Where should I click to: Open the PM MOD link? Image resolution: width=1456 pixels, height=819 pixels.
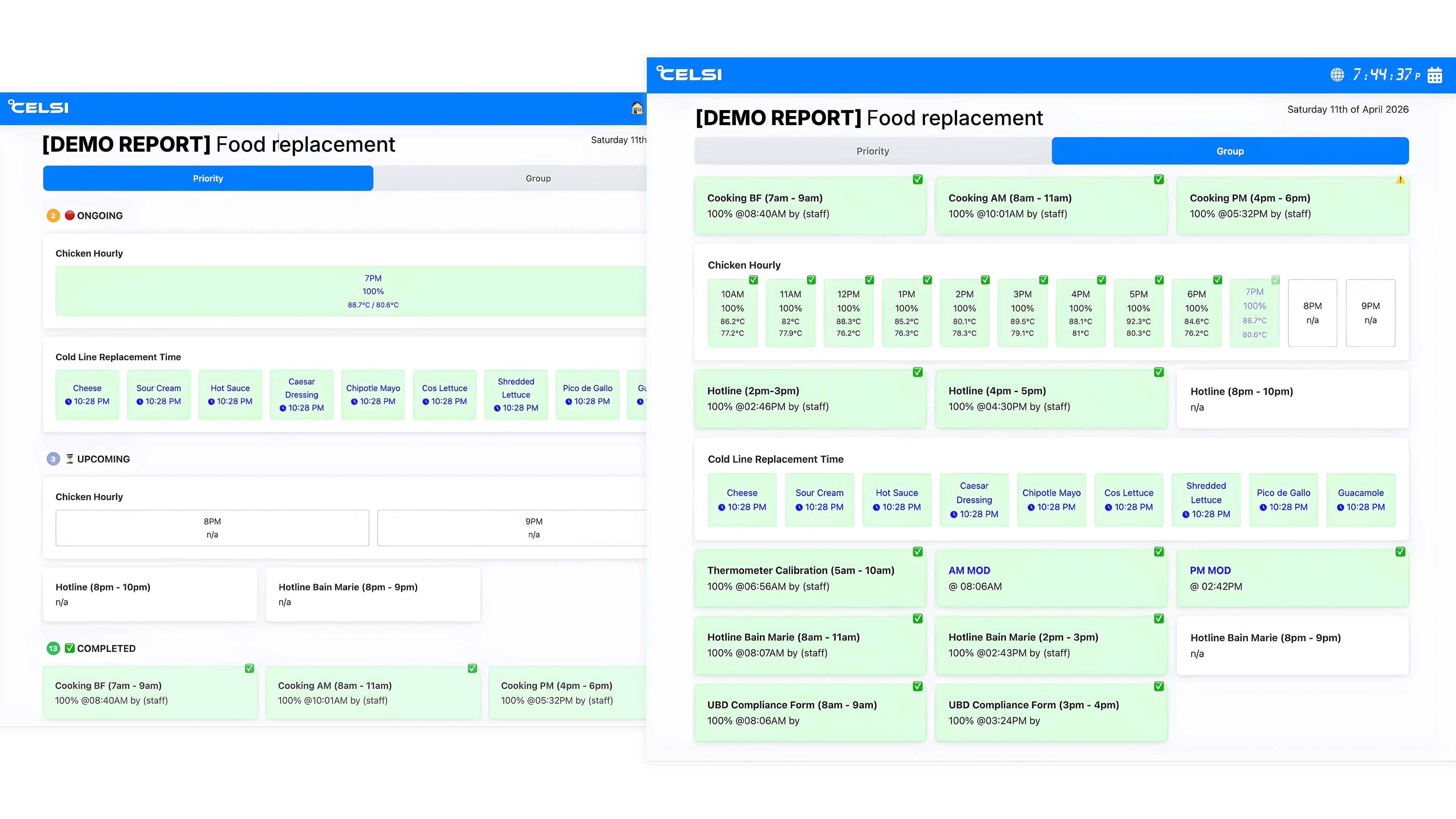1210,570
